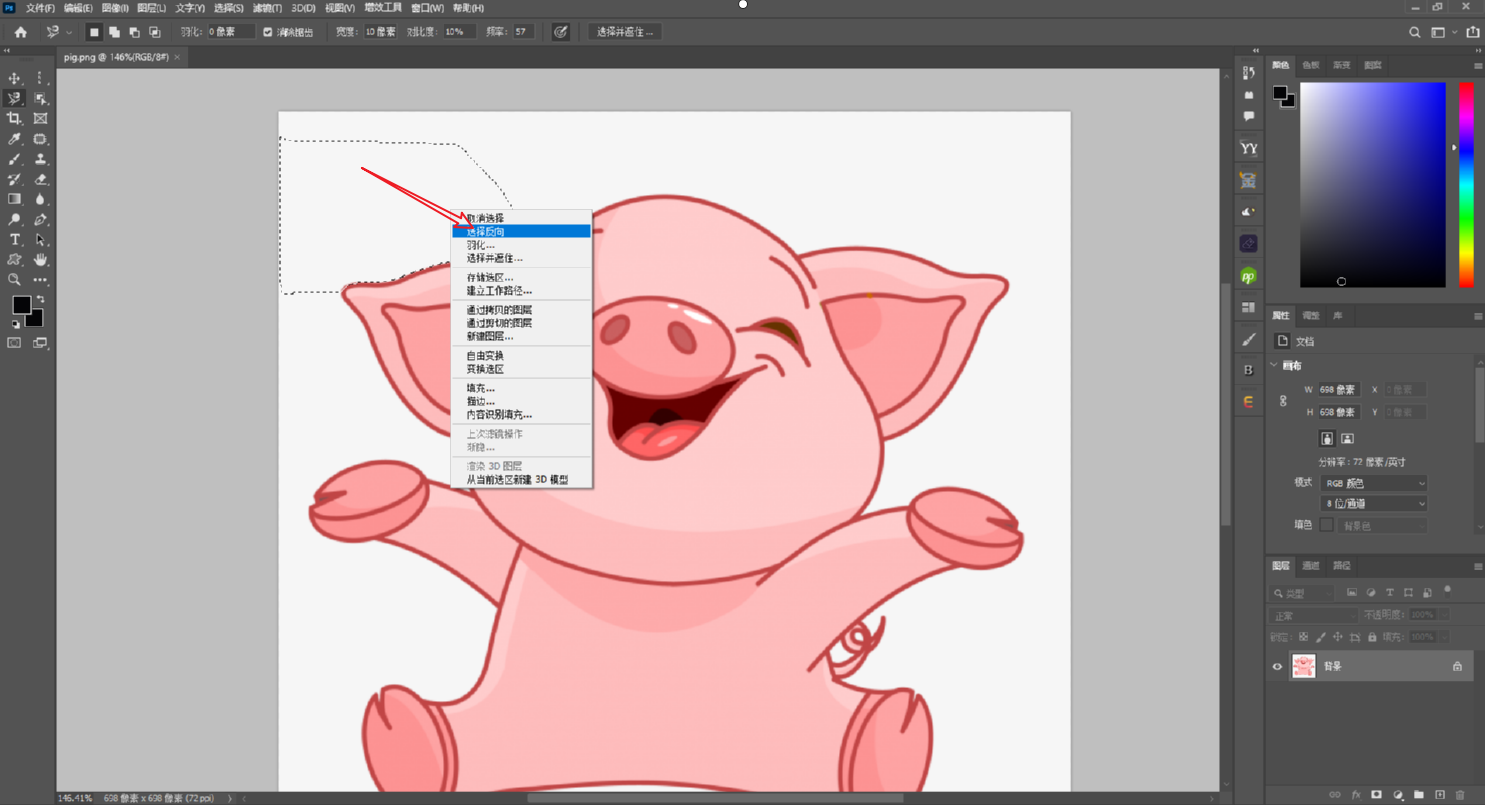Toggle Quick Mask mode icon
This screenshot has height=805, width=1485.
coord(14,343)
